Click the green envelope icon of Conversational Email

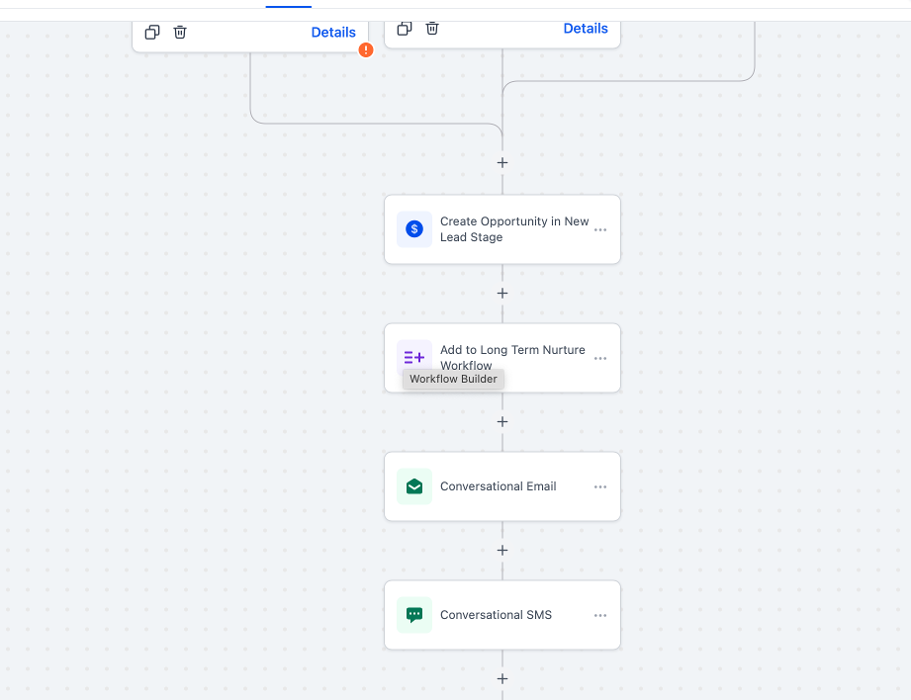[x=414, y=486]
